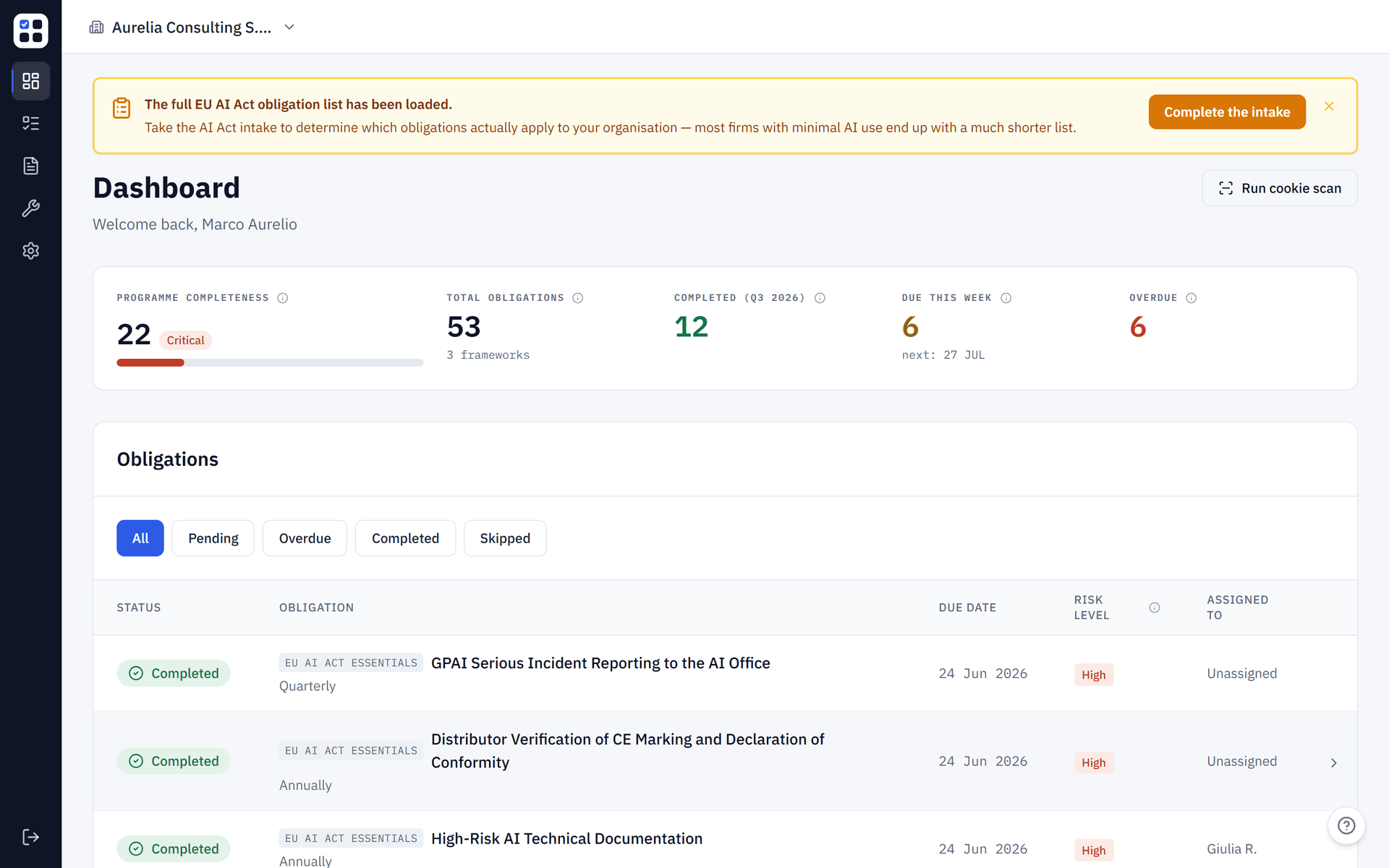Click Completed status of GPAI Serious Incident row

(174, 673)
